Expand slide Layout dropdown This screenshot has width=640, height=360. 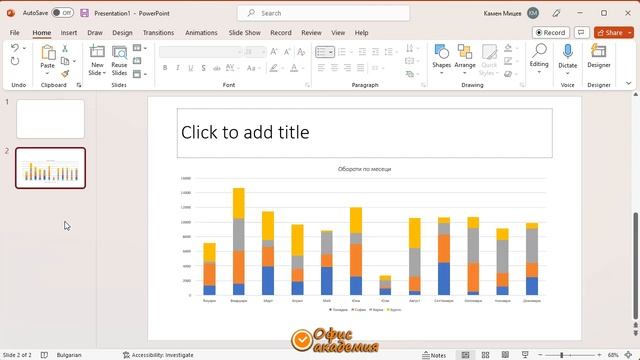(140, 48)
